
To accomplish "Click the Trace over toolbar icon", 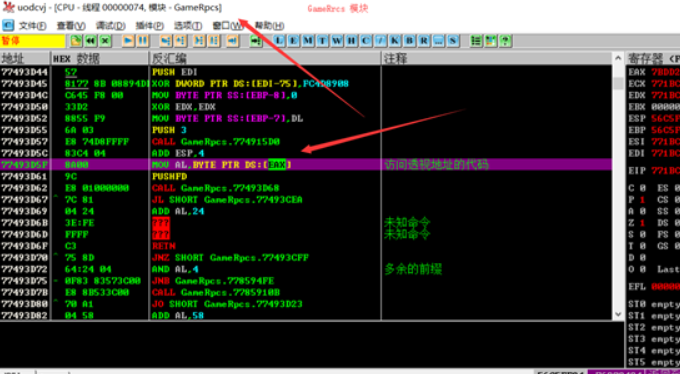I will pyautogui.click(x=213, y=41).
